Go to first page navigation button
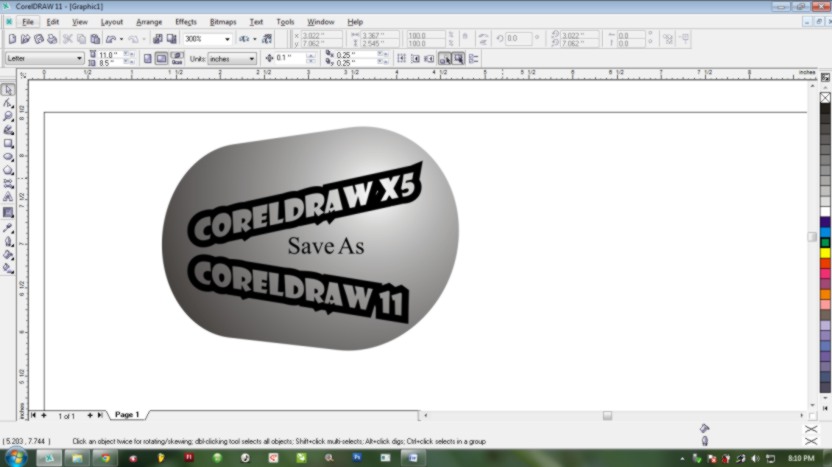Viewport: 832px width, 467px height. pos(33,416)
